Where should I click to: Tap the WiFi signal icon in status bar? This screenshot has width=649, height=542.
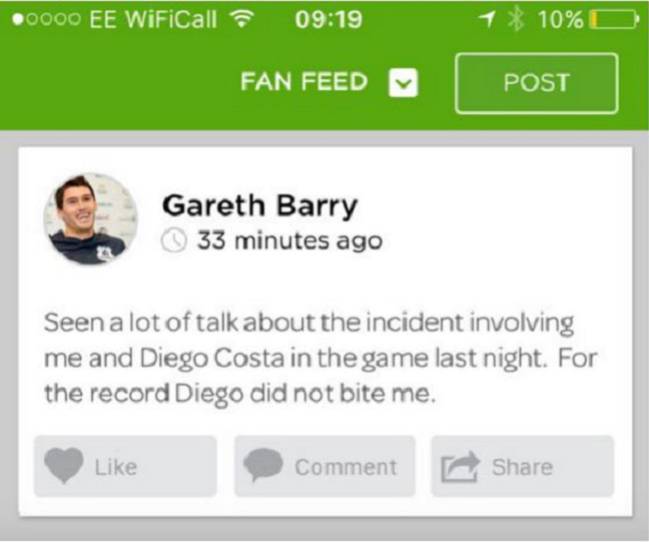click(242, 19)
